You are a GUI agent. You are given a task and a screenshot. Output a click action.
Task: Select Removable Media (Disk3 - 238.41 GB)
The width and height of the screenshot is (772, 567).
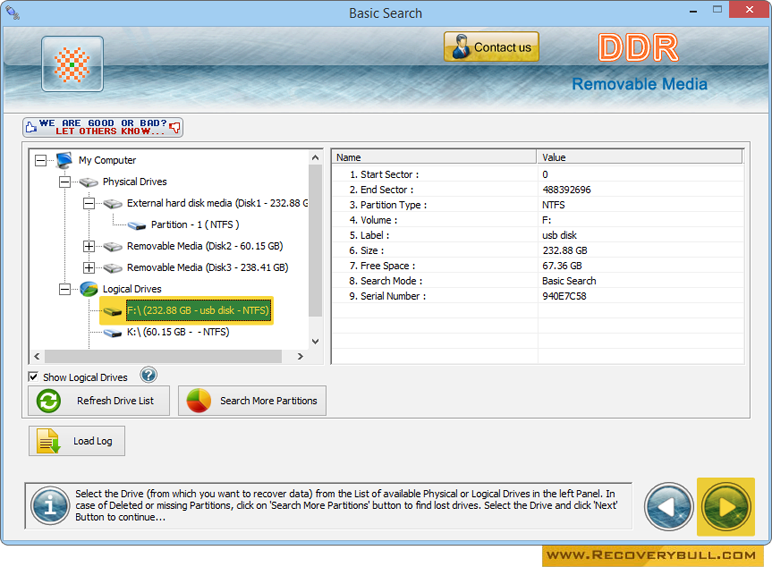207,267
